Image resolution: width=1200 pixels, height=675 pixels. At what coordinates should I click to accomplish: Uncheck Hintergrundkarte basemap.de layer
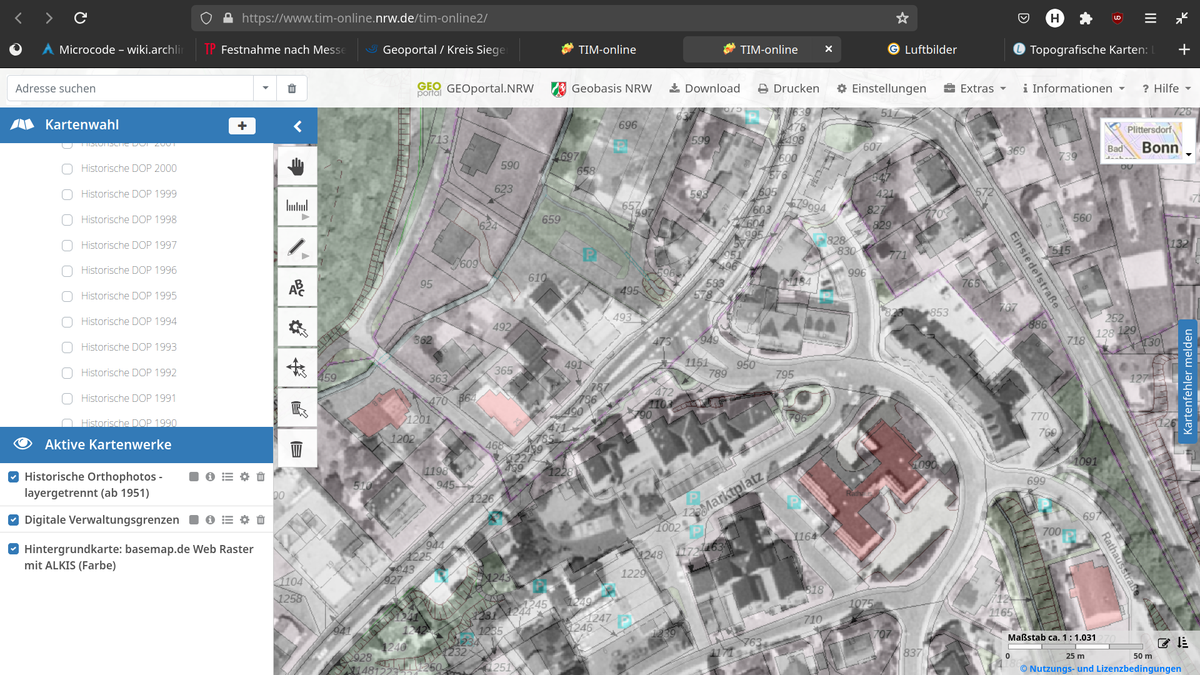coord(14,549)
